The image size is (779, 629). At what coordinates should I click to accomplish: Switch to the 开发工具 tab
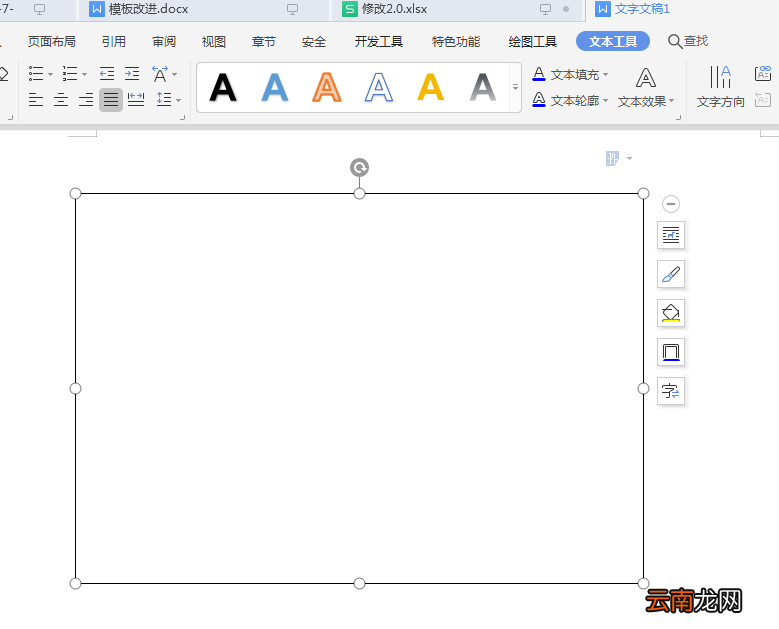coord(379,41)
